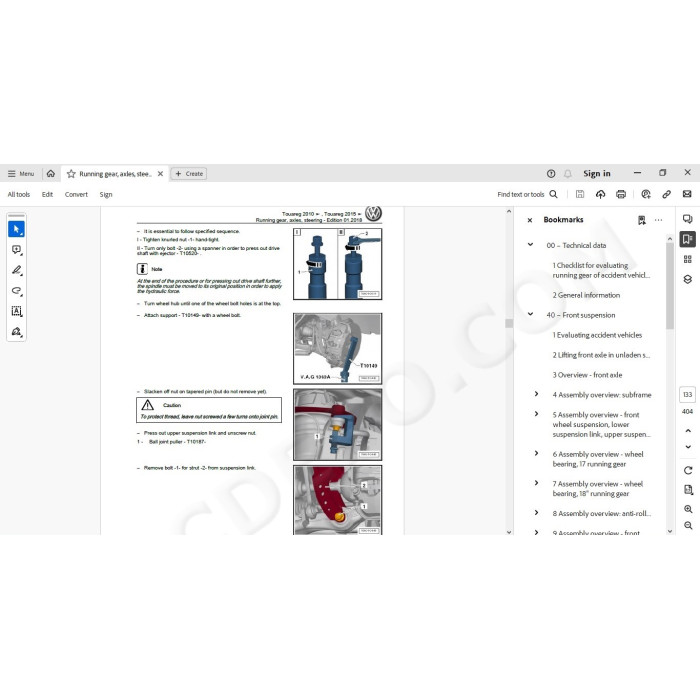Star the Running gear document tab

pos(71,174)
